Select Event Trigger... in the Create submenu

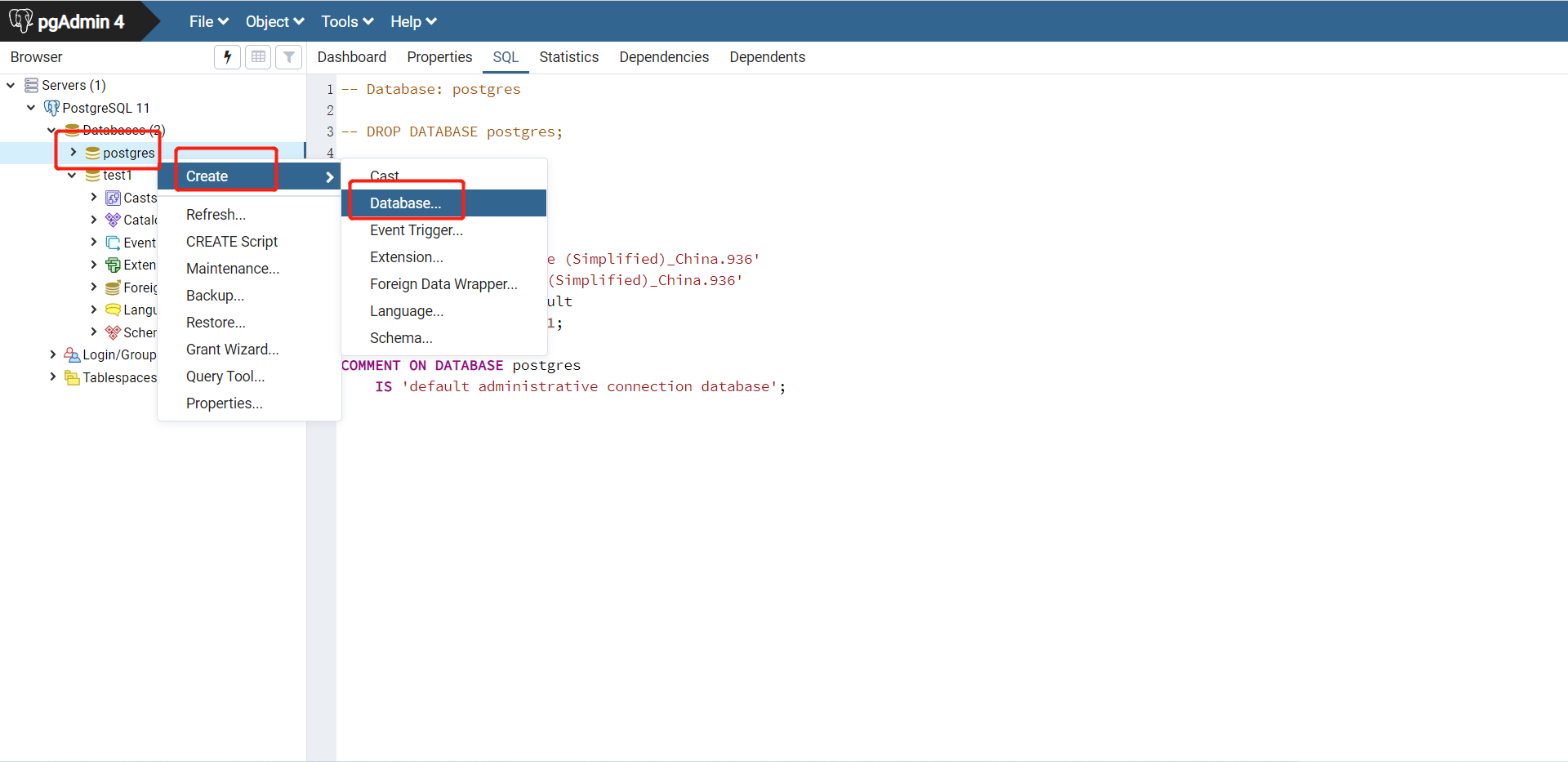444,230
